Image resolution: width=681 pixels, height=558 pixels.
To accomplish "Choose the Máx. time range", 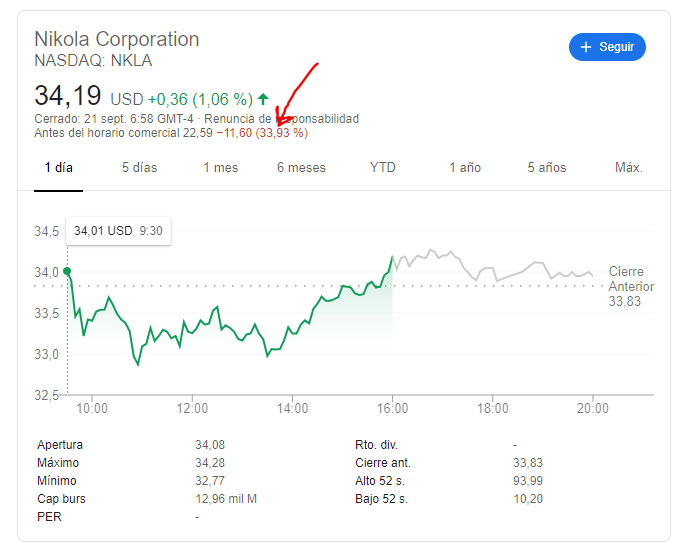I will [x=628, y=168].
